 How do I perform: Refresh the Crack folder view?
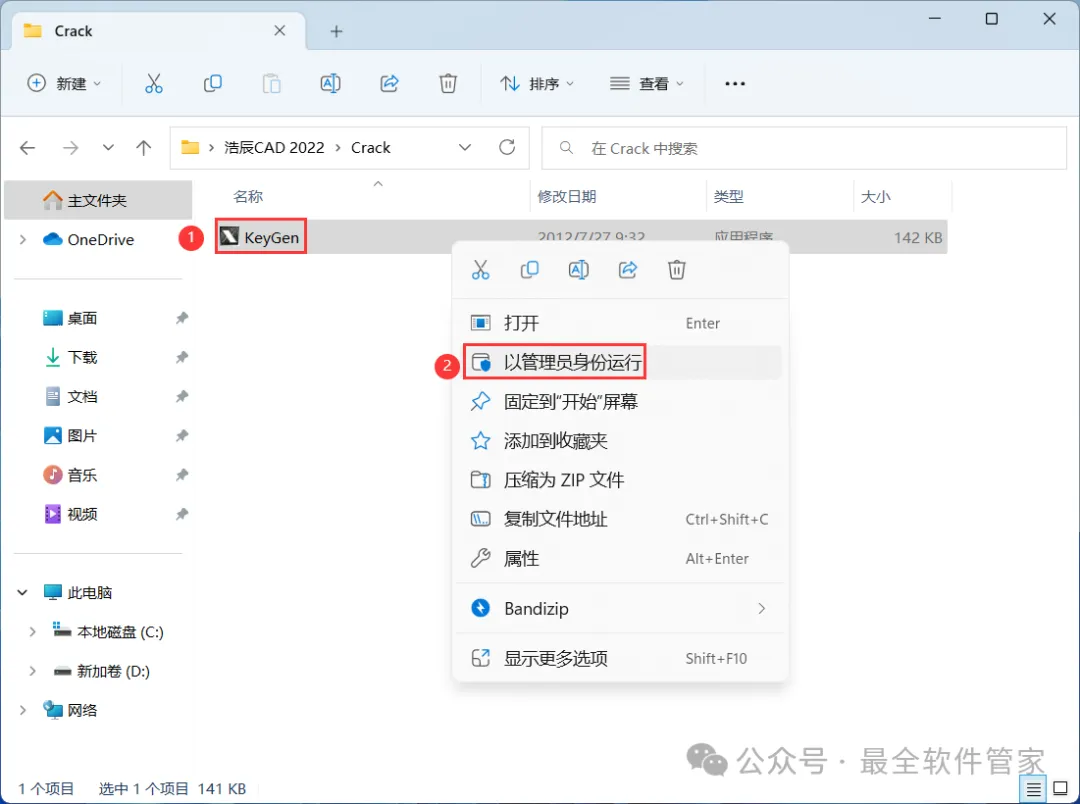click(x=507, y=147)
